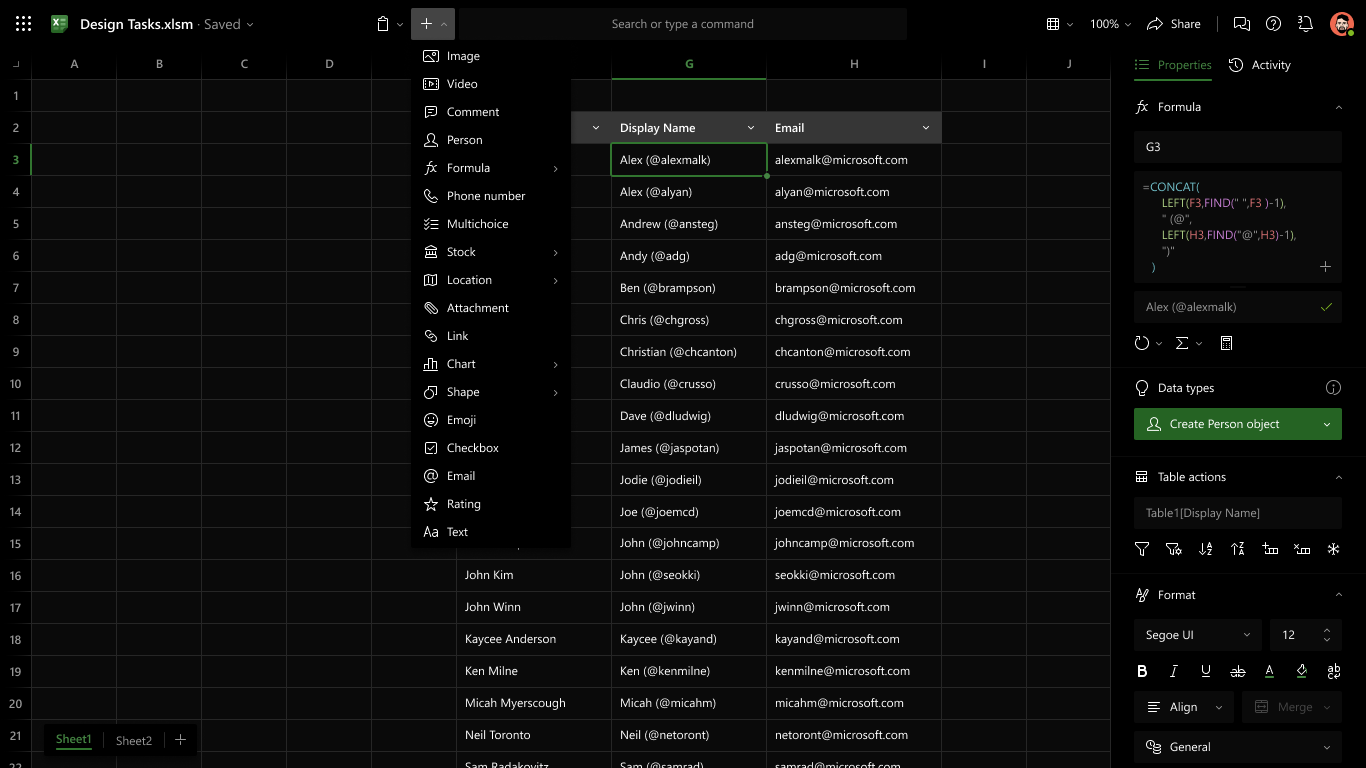Screen dimensions: 1366x768
Task: Open the user profile avatar
Action: click(x=1341, y=24)
